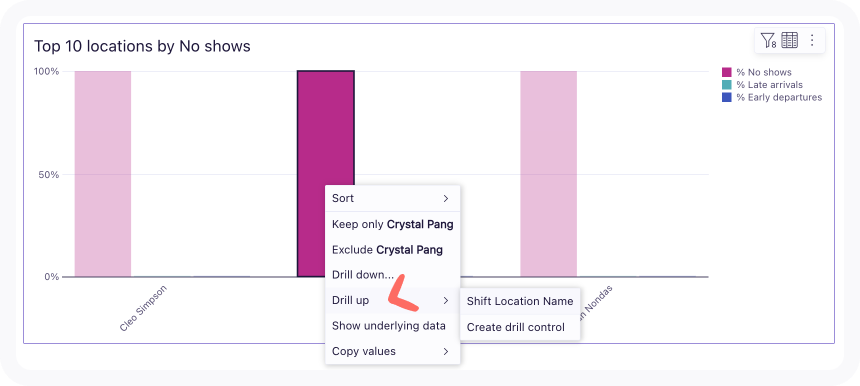Choose Create drill control
The width and height of the screenshot is (860, 386).
coord(520,327)
